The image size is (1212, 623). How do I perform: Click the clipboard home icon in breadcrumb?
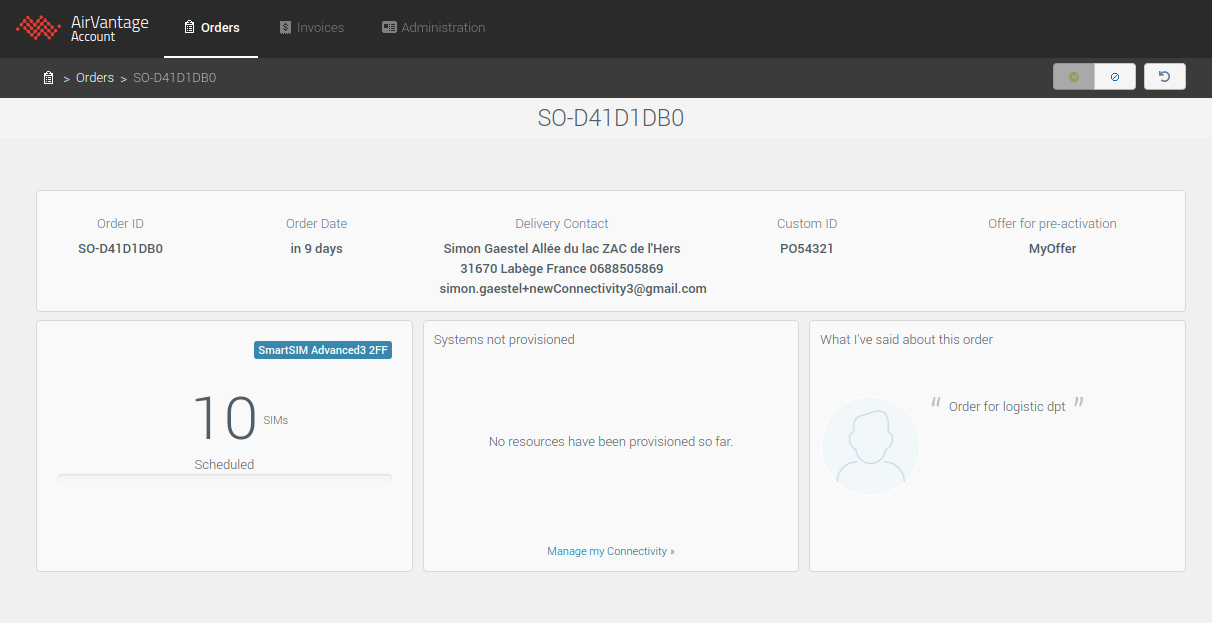48,78
